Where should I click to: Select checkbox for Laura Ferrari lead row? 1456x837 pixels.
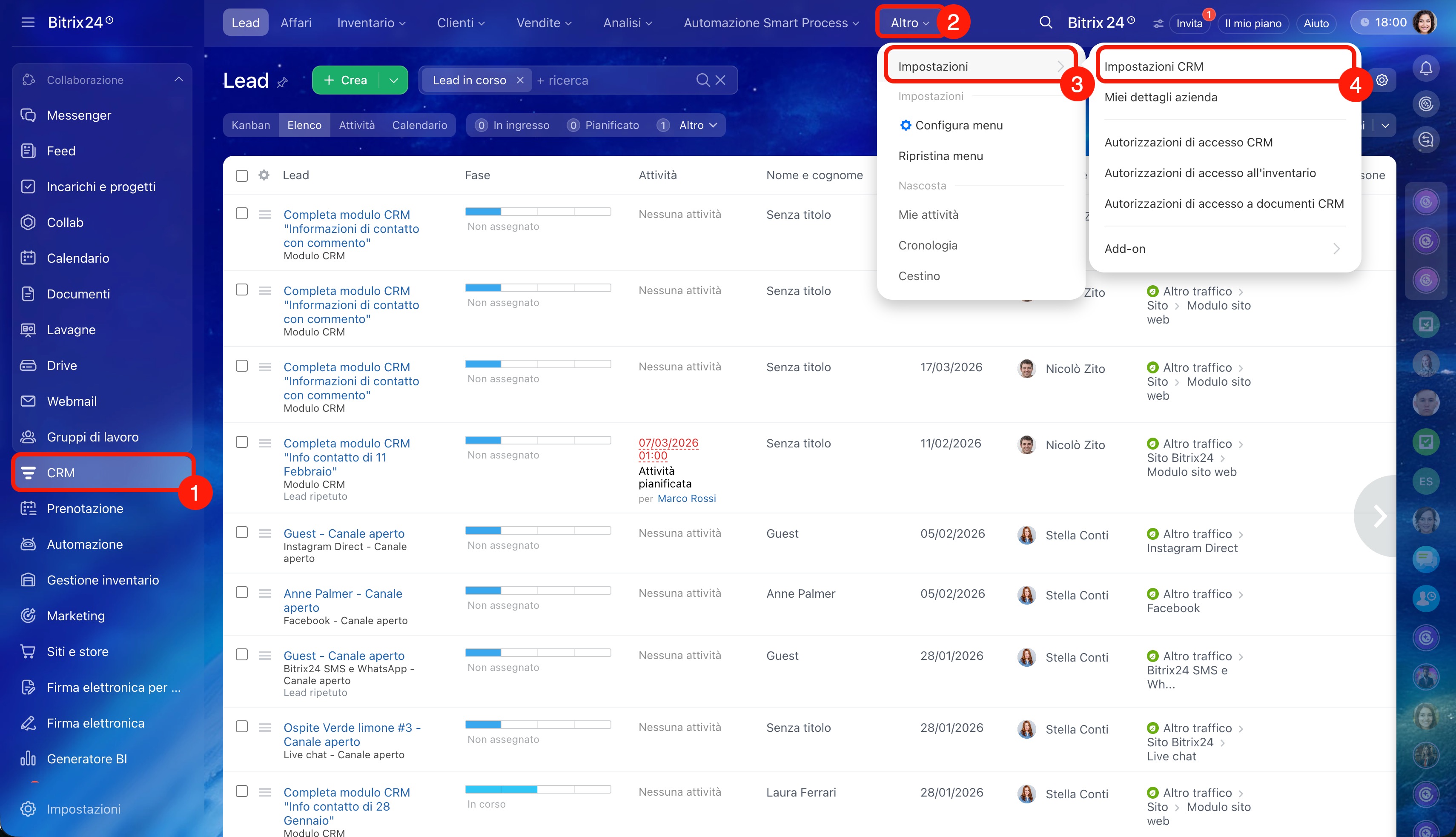tap(241, 791)
